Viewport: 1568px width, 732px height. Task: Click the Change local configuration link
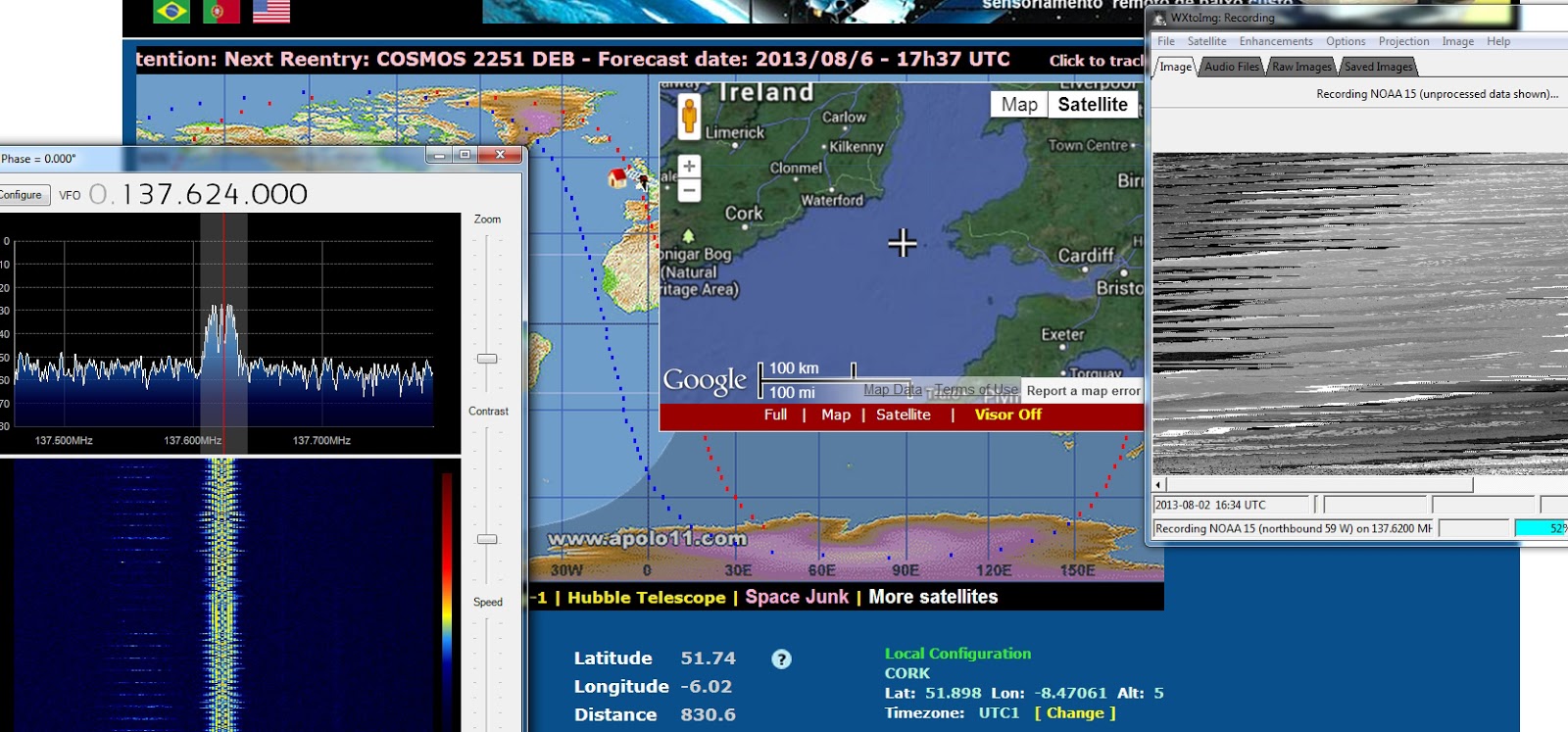point(1075,713)
